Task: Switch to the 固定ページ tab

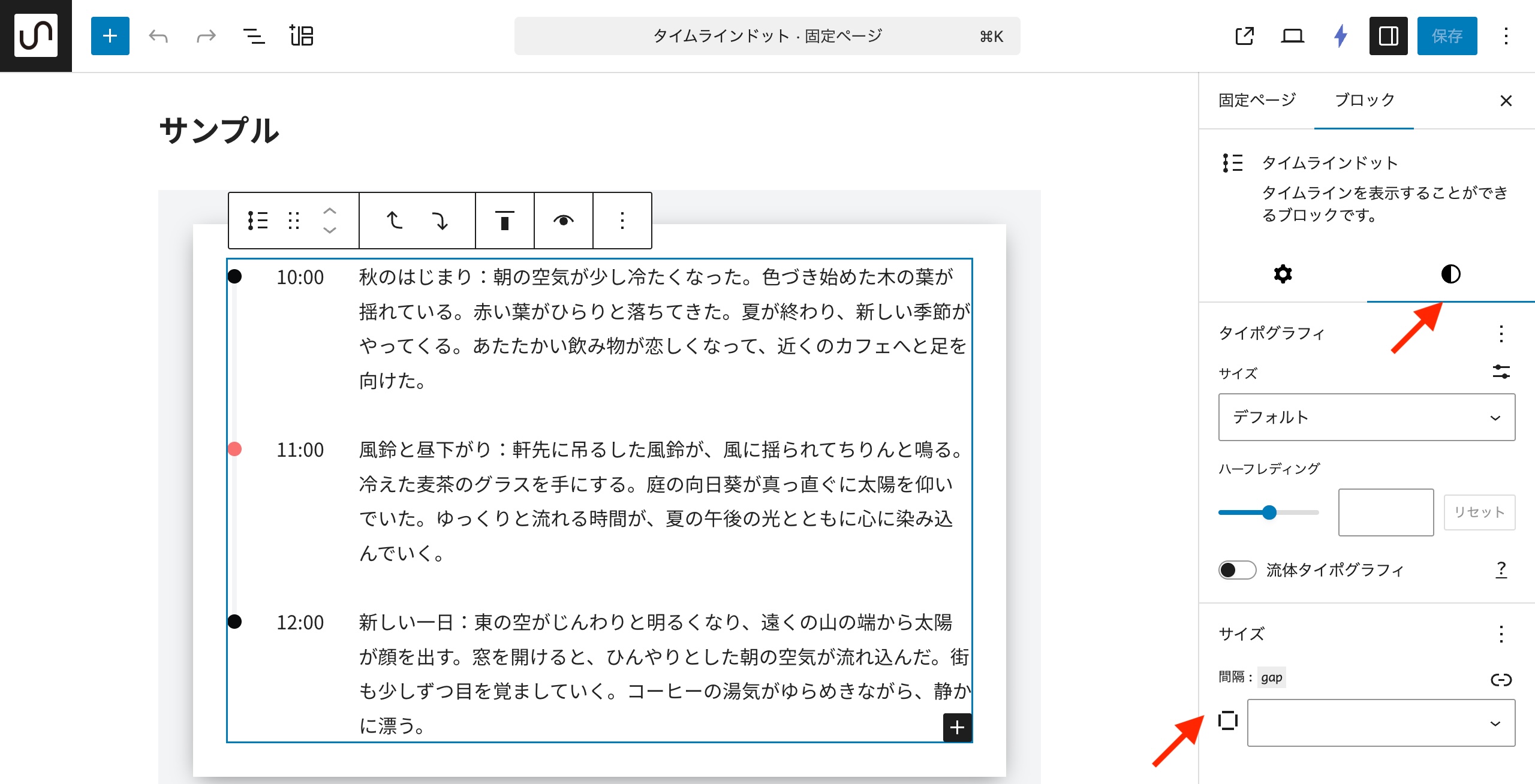Action: (1257, 100)
